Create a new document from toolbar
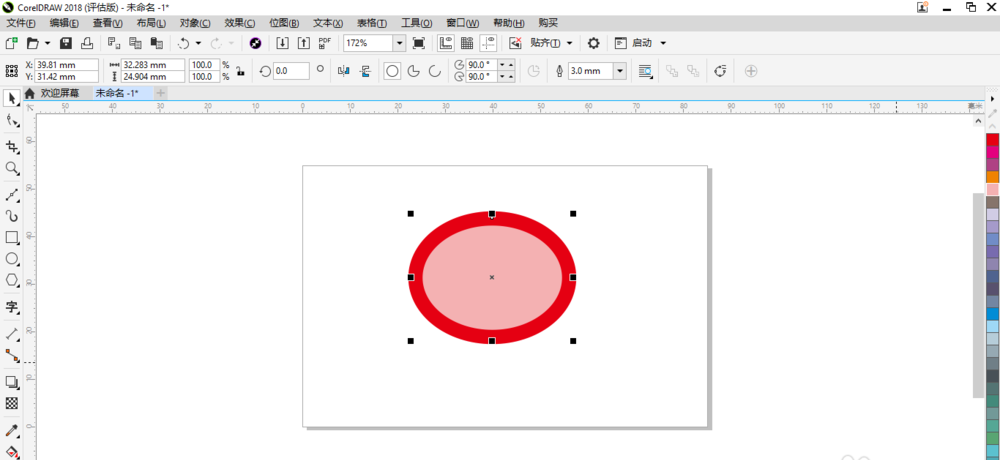Viewport: 1000px width, 460px height. click(11, 43)
